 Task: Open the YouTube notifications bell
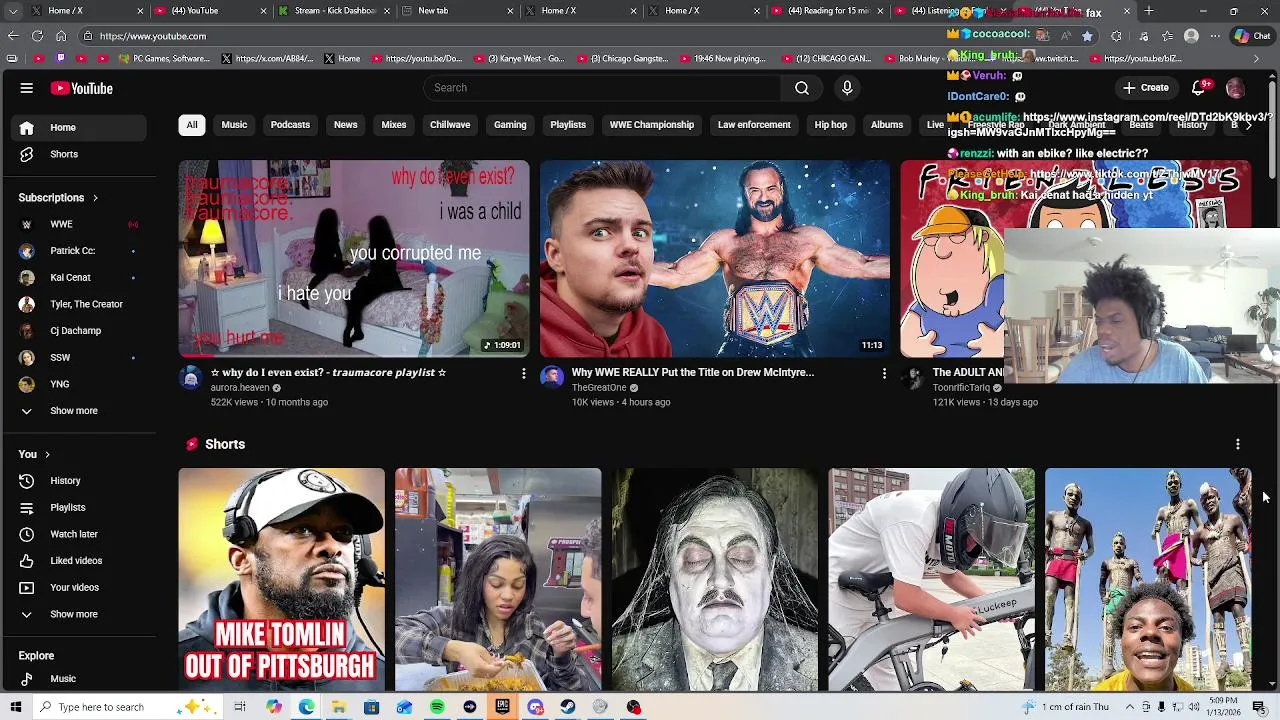point(1199,88)
